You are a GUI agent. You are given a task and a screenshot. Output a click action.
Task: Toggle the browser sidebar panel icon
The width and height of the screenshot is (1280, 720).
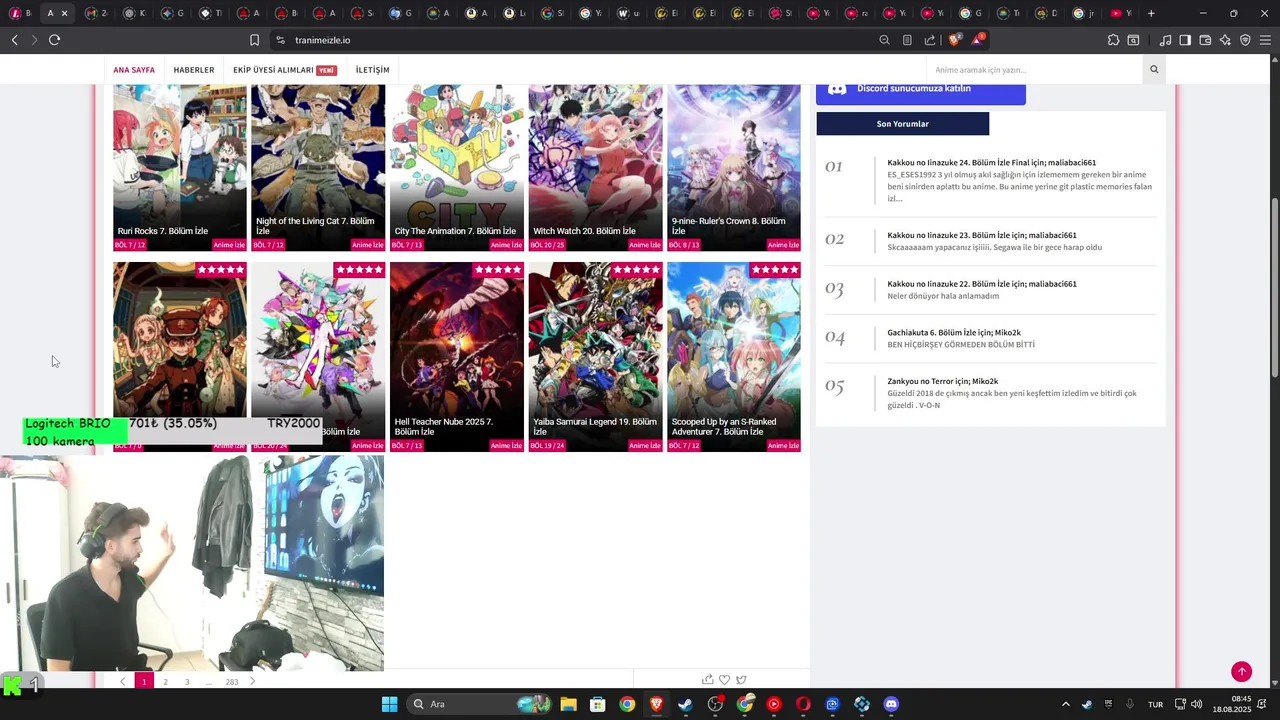[x=1185, y=40]
